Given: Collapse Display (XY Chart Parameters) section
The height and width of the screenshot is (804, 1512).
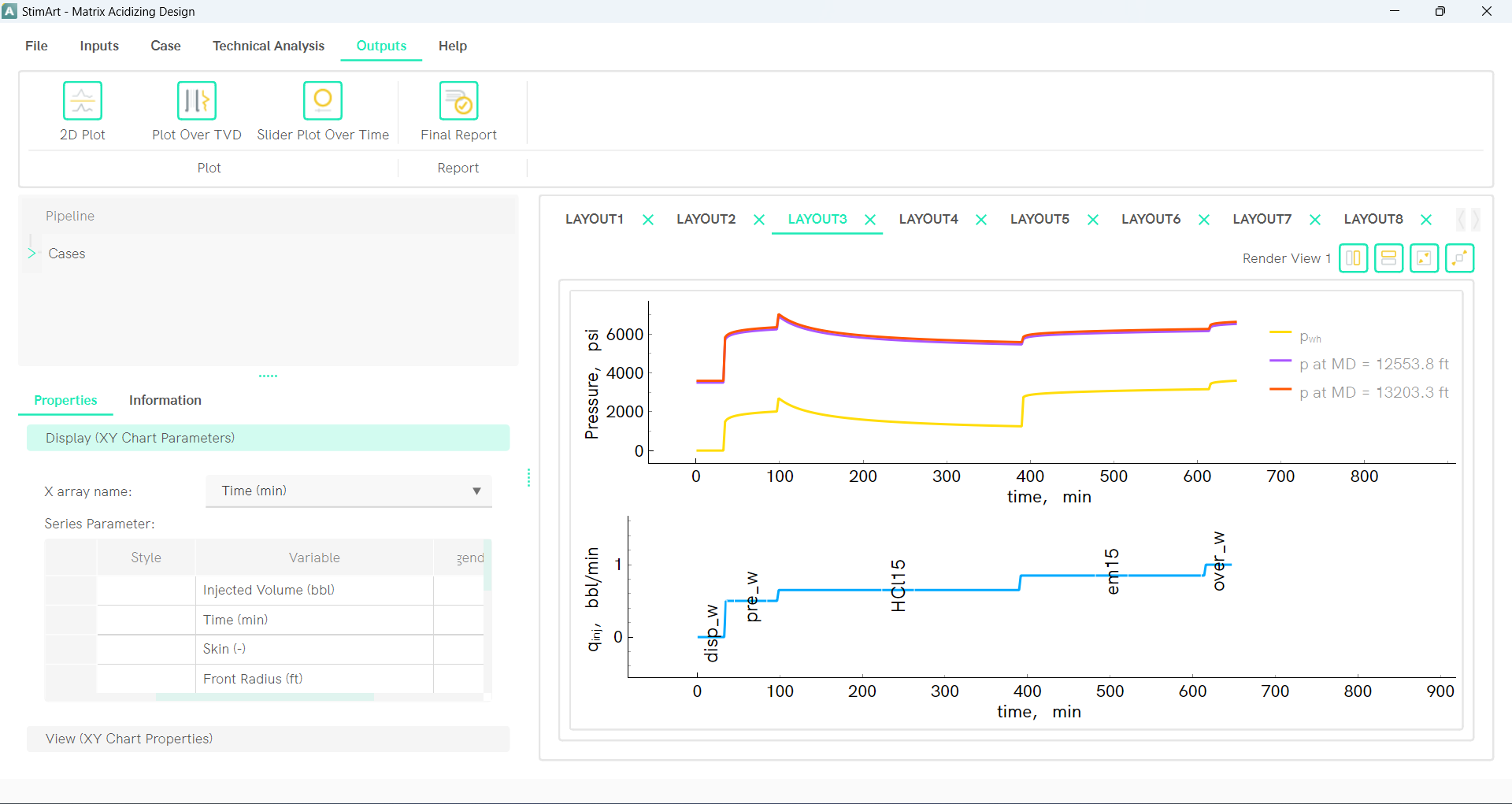Looking at the screenshot, I should 268,438.
